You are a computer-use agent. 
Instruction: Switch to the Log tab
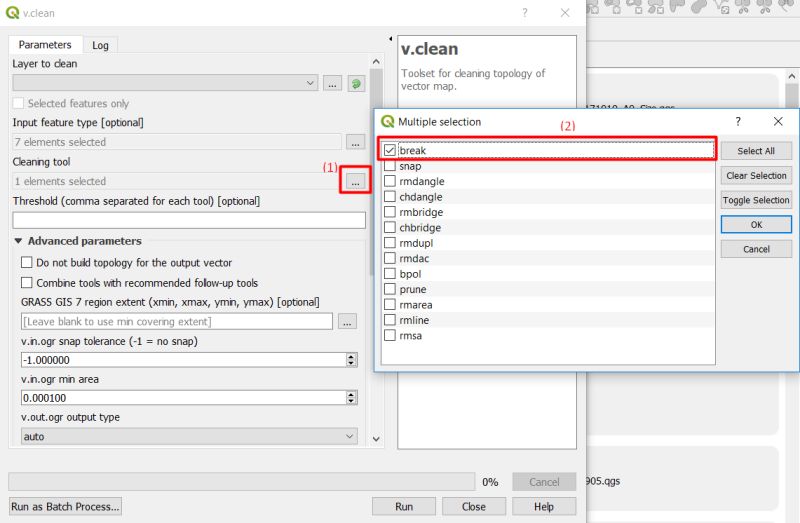tap(101, 45)
